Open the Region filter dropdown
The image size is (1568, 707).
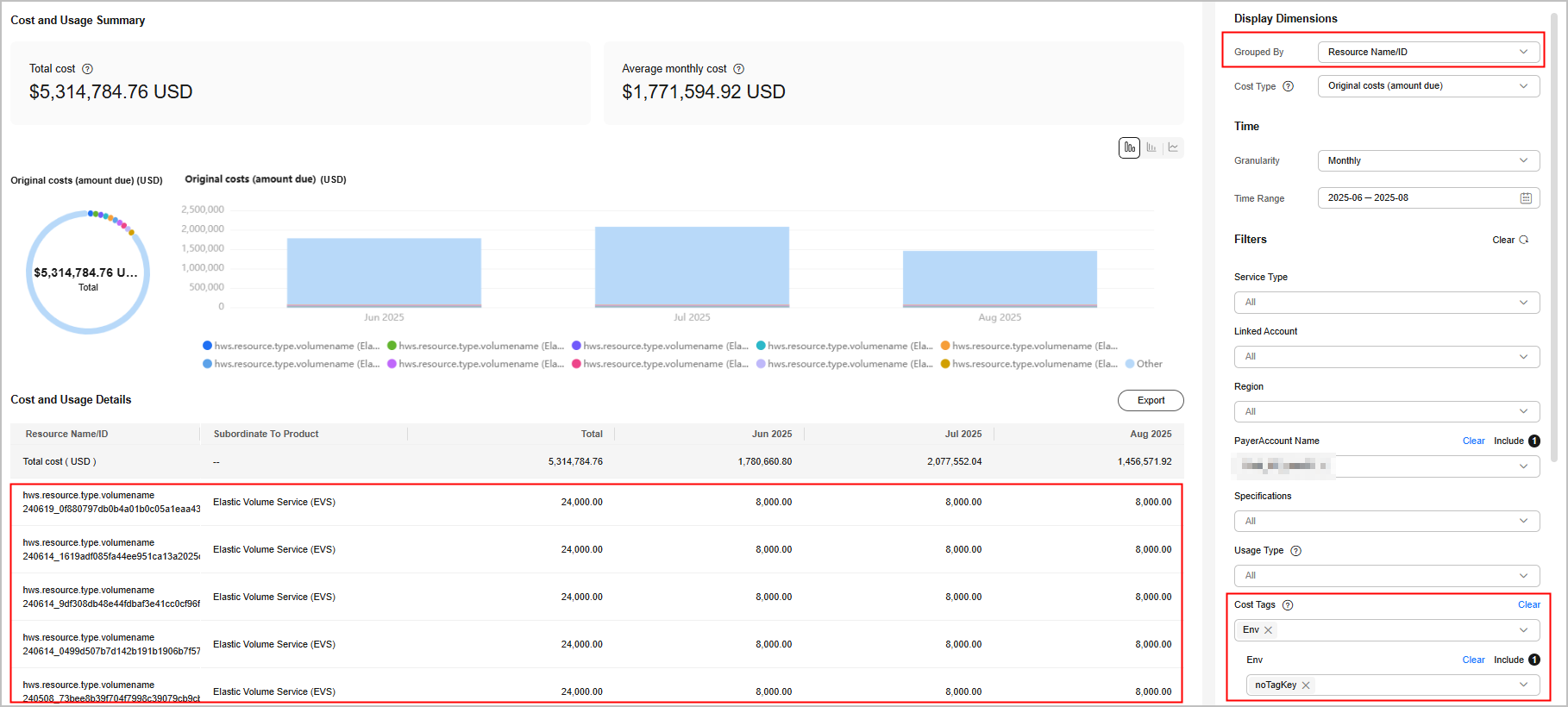tap(1386, 411)
